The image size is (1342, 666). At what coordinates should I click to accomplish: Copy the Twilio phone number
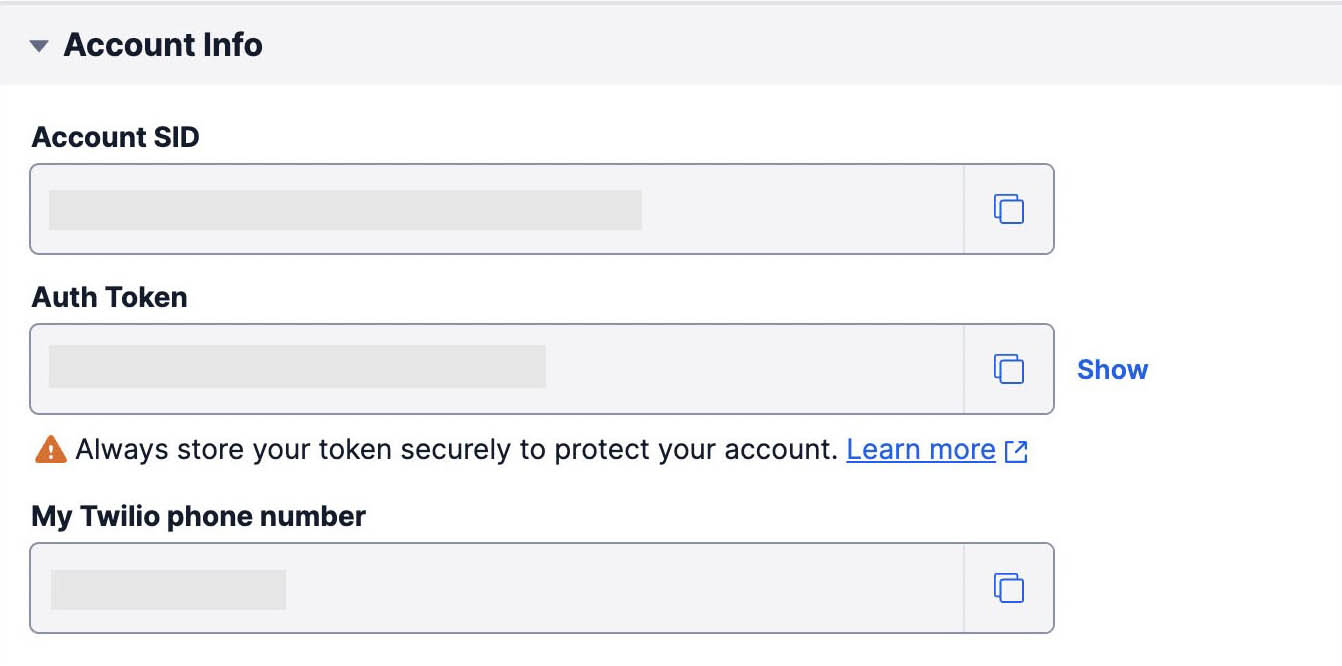[x=1008, y=588]
